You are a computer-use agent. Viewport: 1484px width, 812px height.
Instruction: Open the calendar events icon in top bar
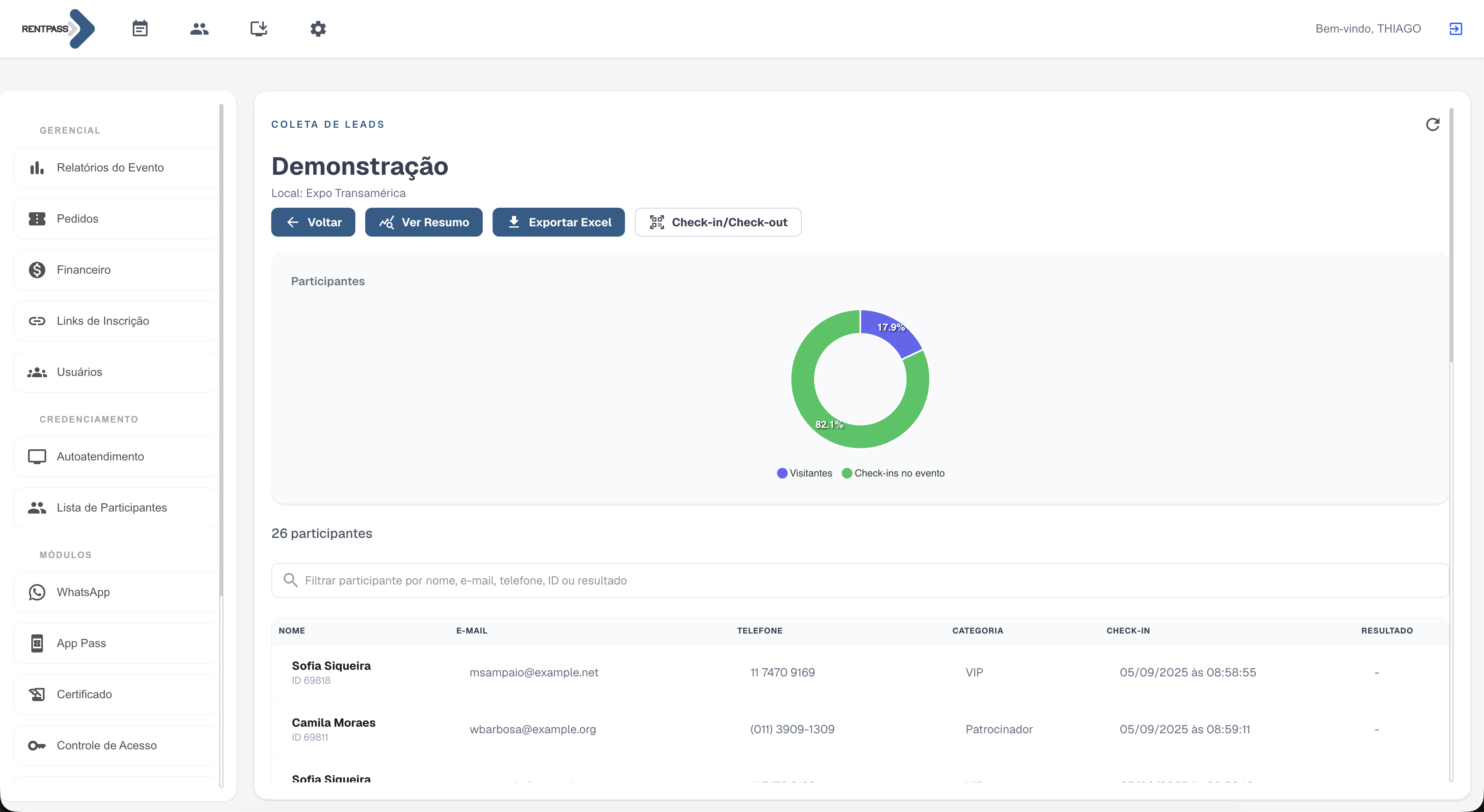click(x=140, y=29)
